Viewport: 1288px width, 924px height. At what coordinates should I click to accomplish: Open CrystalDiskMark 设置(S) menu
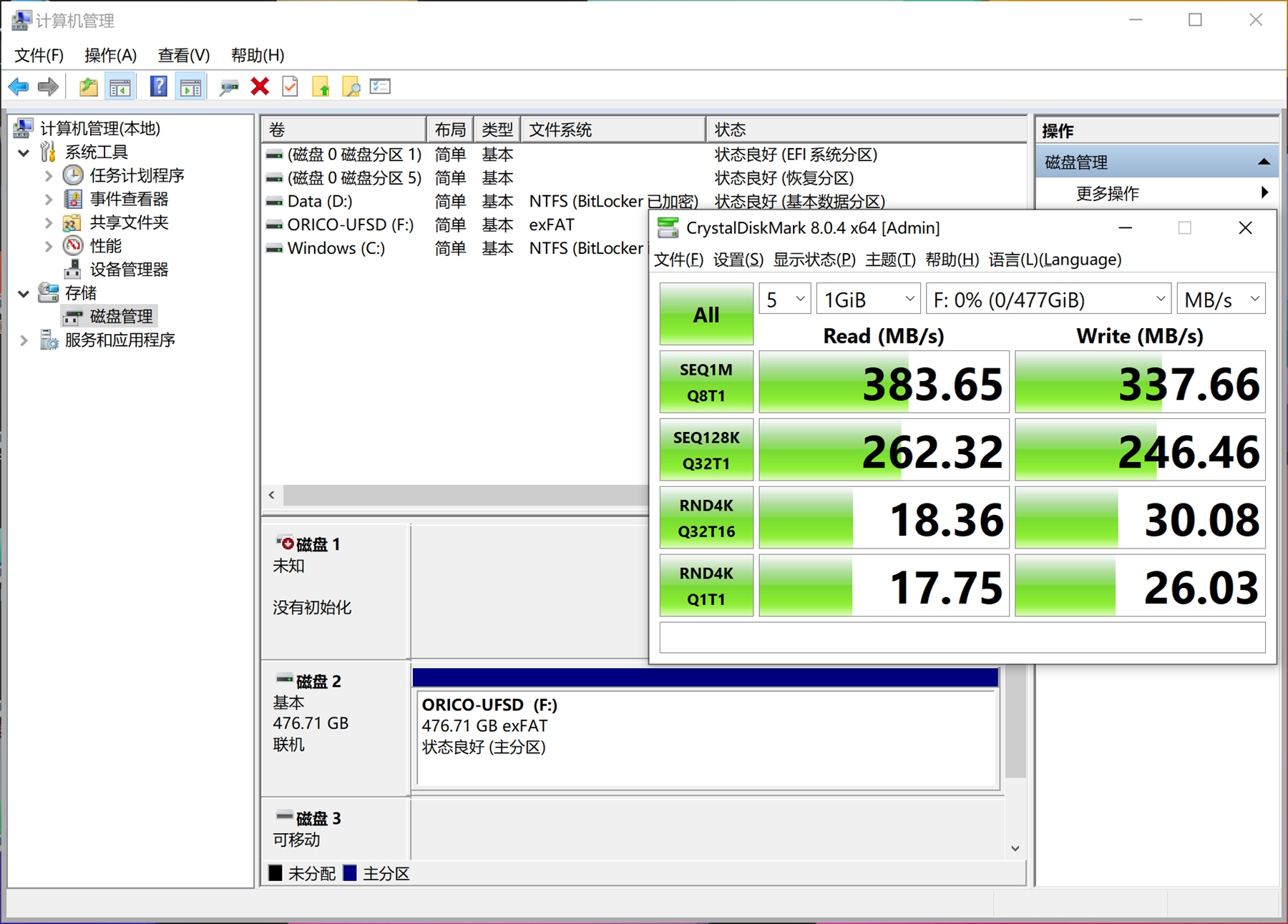click(x=738, y=260)
